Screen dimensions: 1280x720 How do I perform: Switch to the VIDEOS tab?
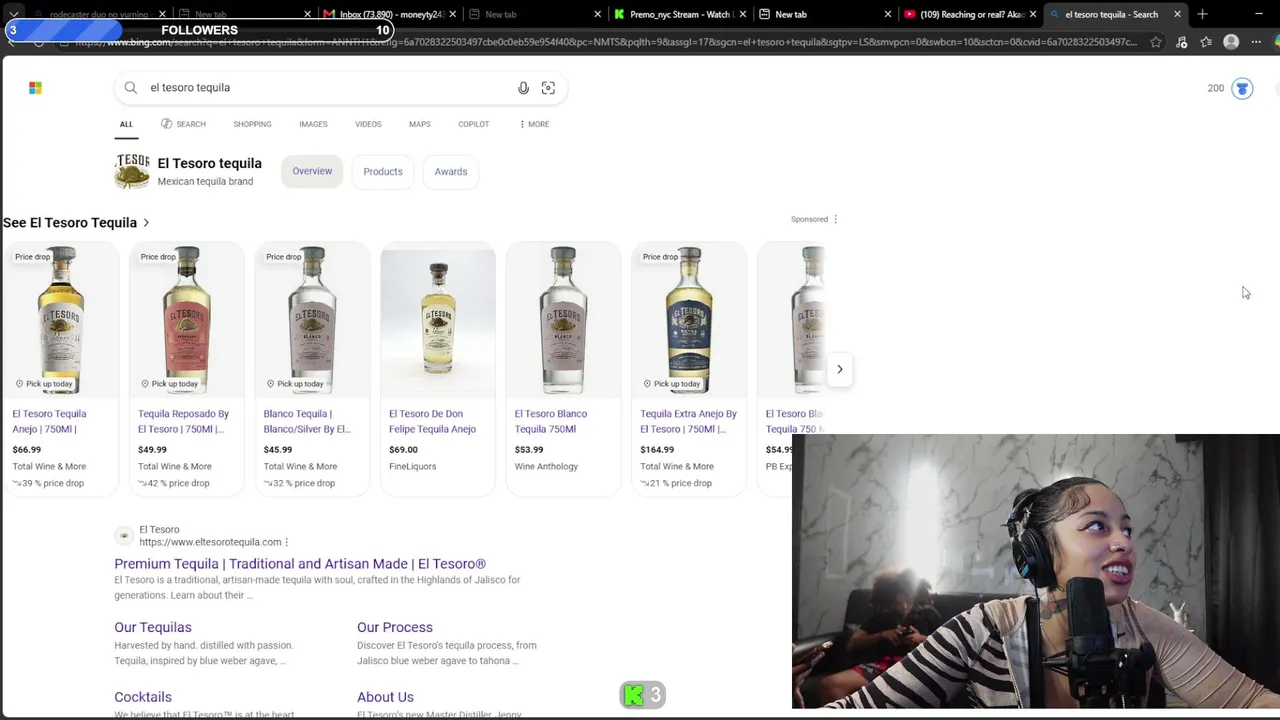click(x=368, y=124)
